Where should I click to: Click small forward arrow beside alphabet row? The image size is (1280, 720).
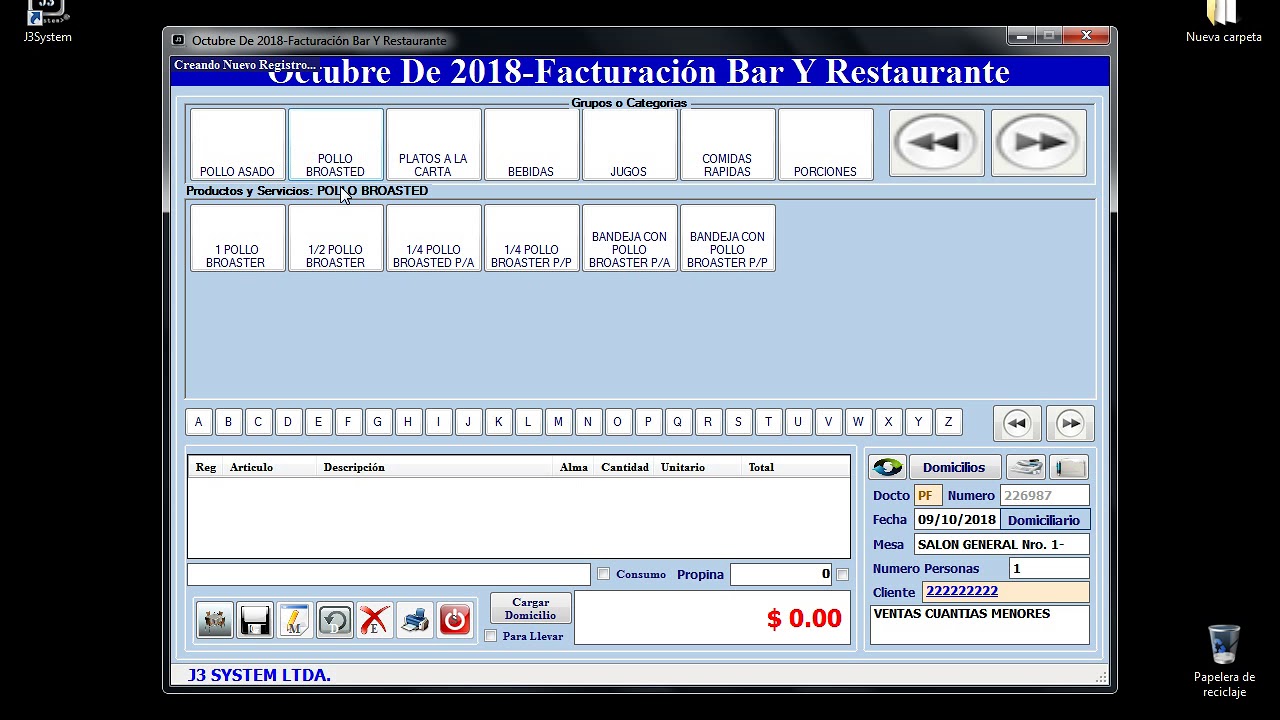point(1070,423)
